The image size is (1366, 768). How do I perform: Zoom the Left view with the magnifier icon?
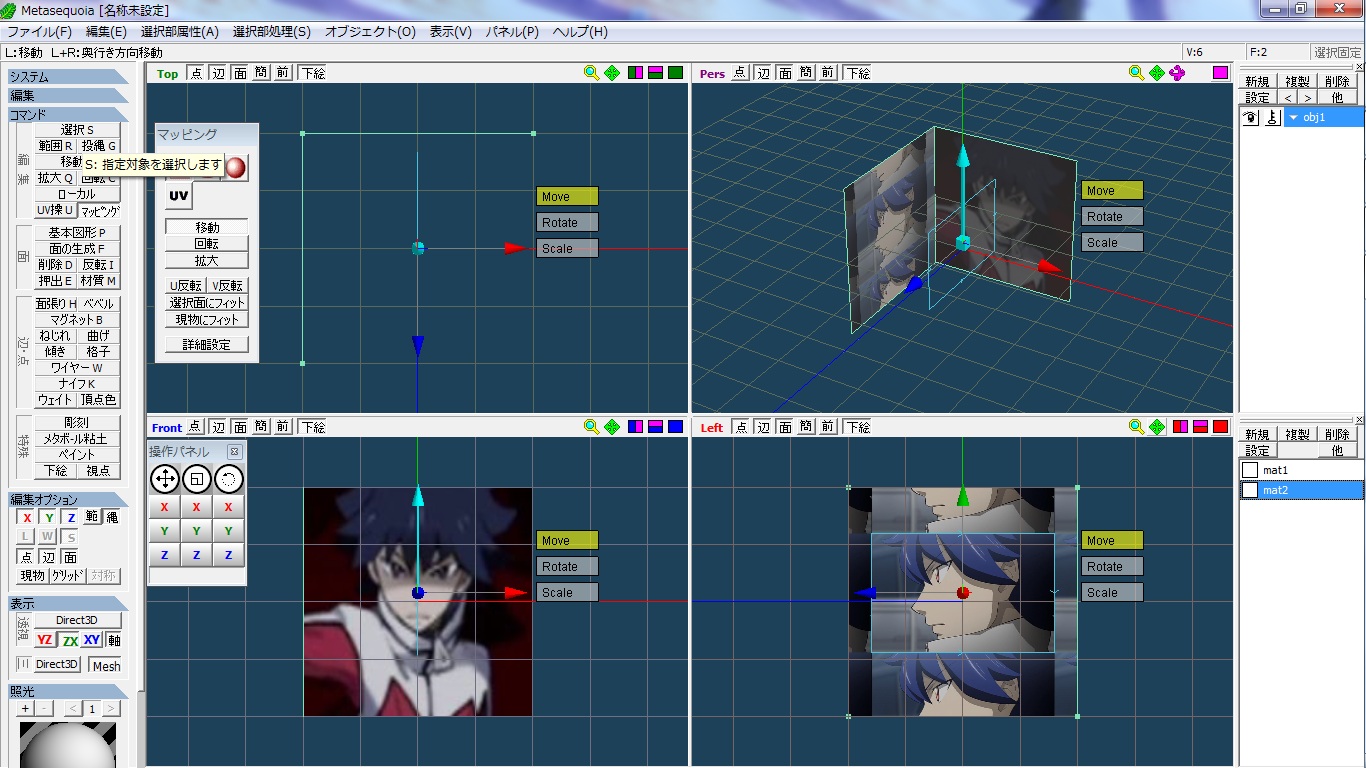pos(1136,427)
